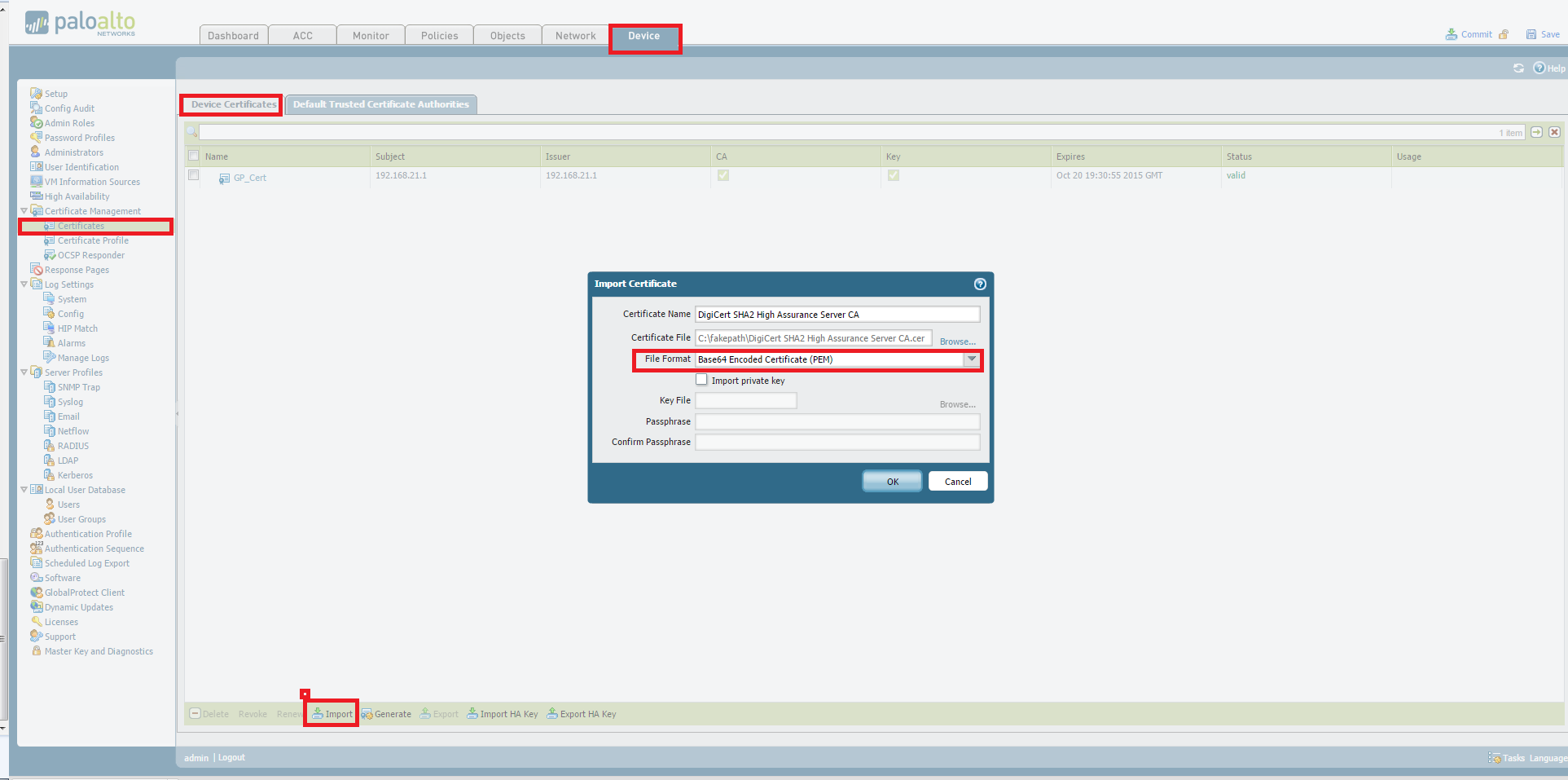Refresh the page using the refresh icon

pyautogui.click(x=1518, y=68)
